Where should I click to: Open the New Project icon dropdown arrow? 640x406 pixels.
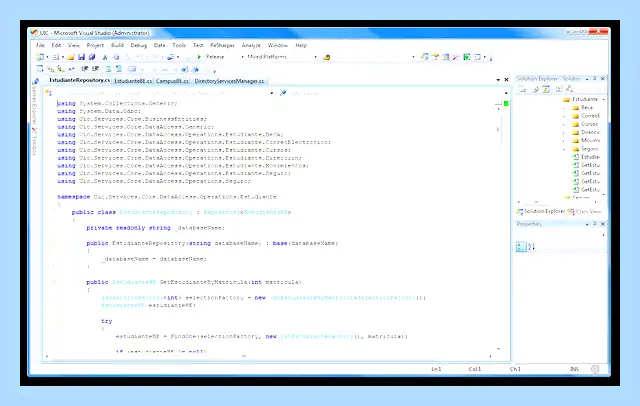pos(47,57)
